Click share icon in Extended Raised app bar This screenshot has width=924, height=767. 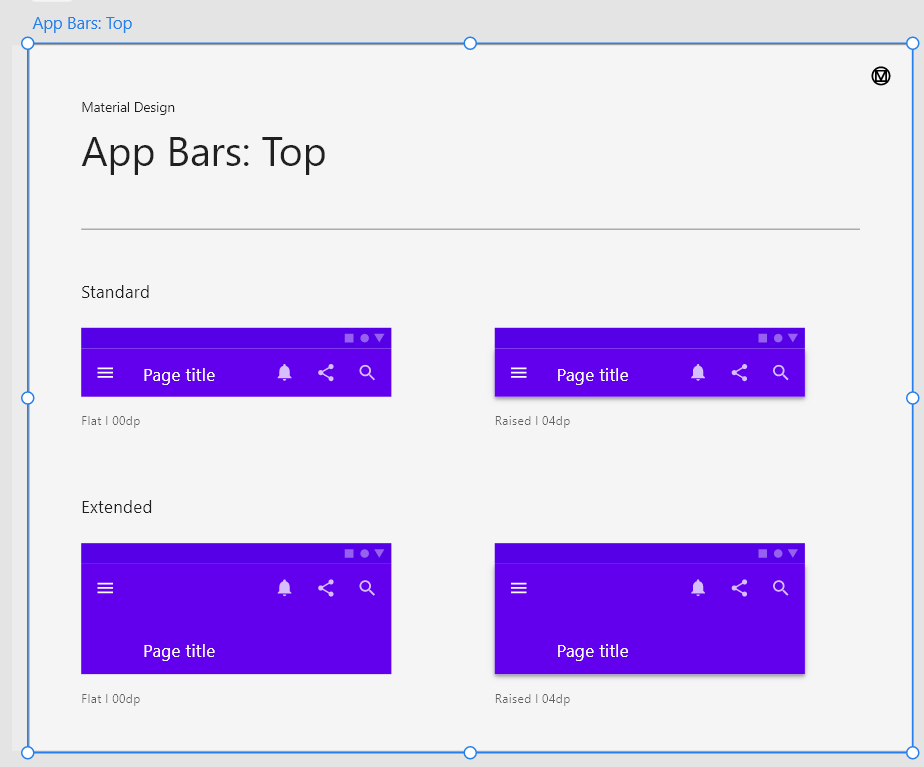[740, 587]
